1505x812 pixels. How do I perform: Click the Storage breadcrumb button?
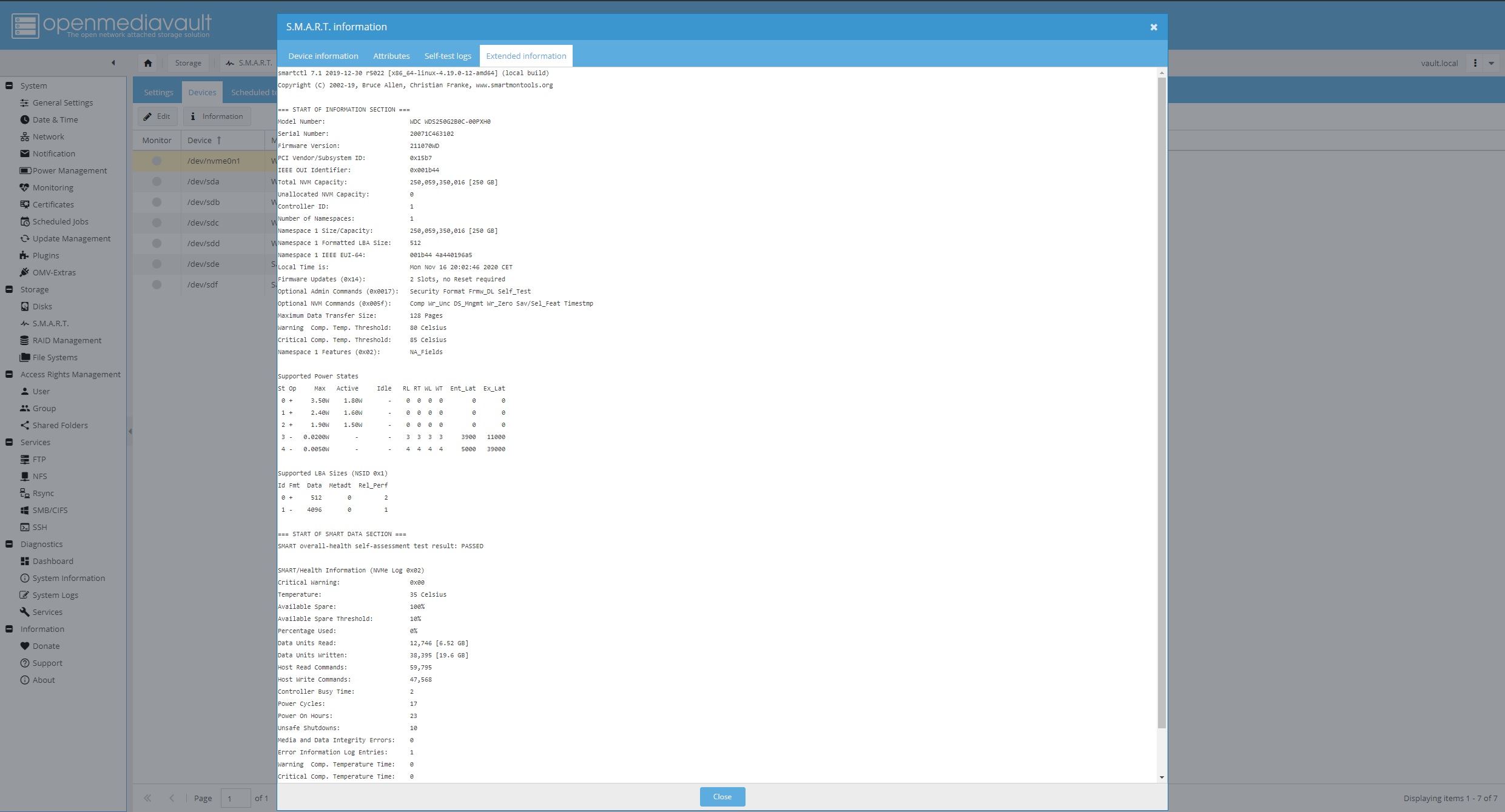(x=188, y=62)
